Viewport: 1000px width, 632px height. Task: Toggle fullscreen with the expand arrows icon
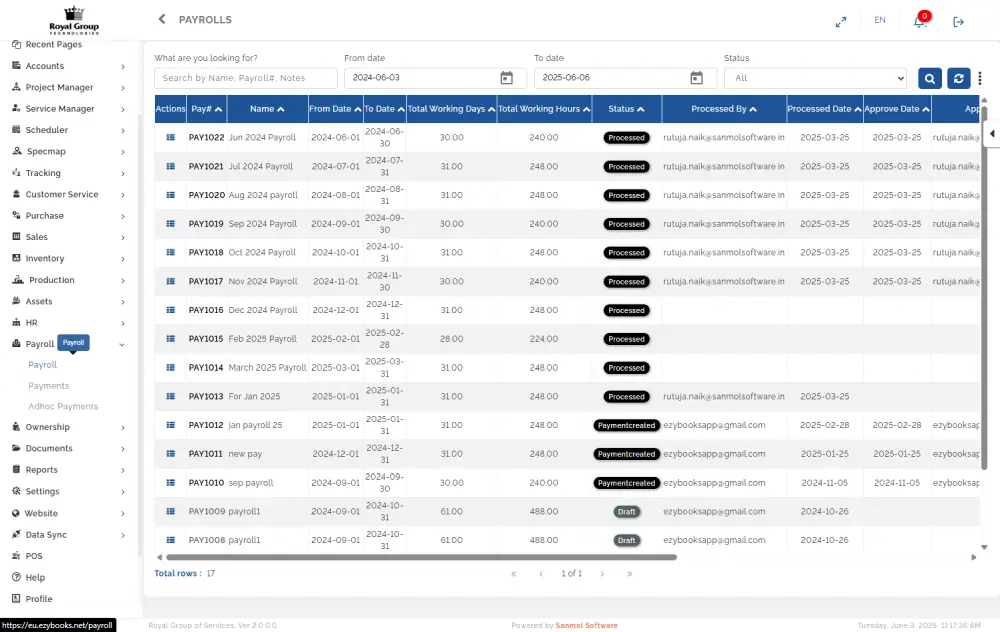click(x=841, y=21)
